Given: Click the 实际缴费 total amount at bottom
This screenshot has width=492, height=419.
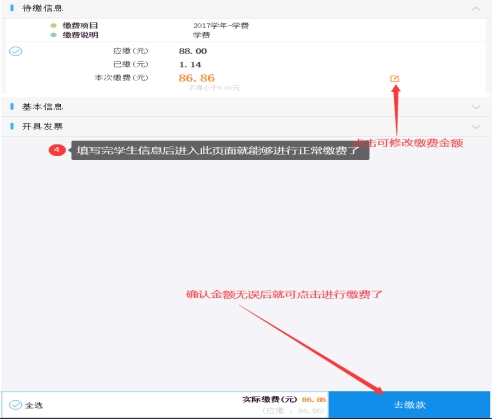Looking at the screenshot, I should pyautogui.click(x=314, y=399).
